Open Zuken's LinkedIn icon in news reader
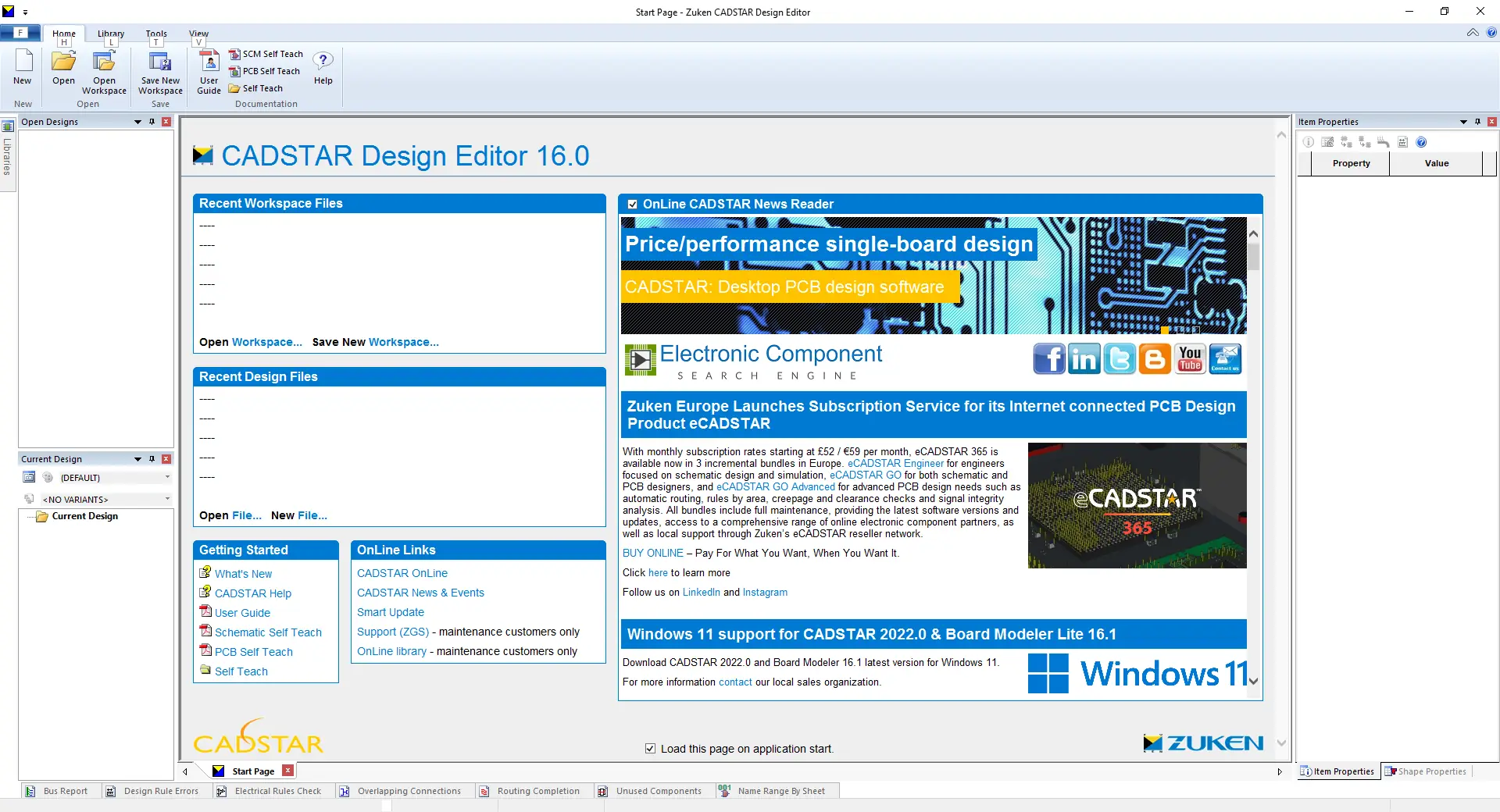 [x=1084, y=359]
